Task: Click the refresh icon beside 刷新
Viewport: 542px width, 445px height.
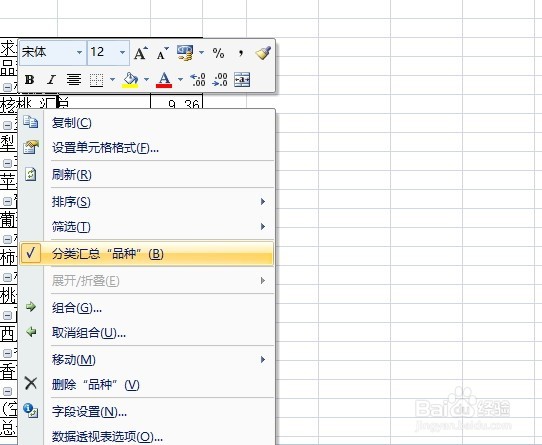Action: click(x=31, y=174)
